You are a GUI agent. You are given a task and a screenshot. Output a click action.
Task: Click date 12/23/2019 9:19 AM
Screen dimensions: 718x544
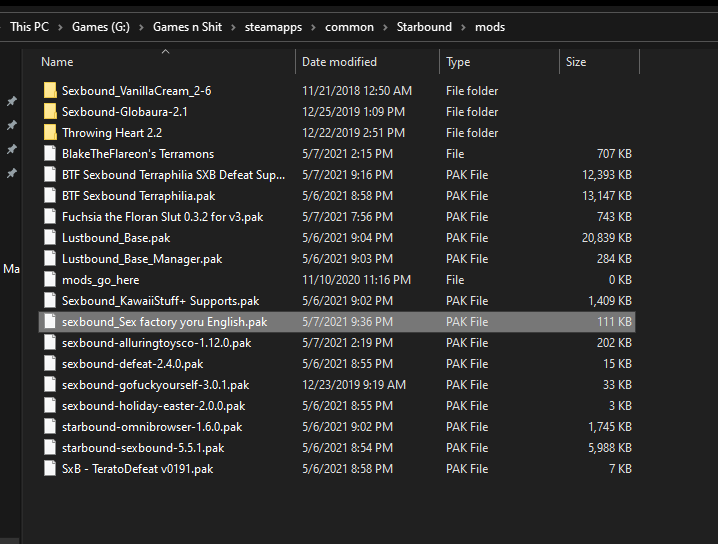354,385
